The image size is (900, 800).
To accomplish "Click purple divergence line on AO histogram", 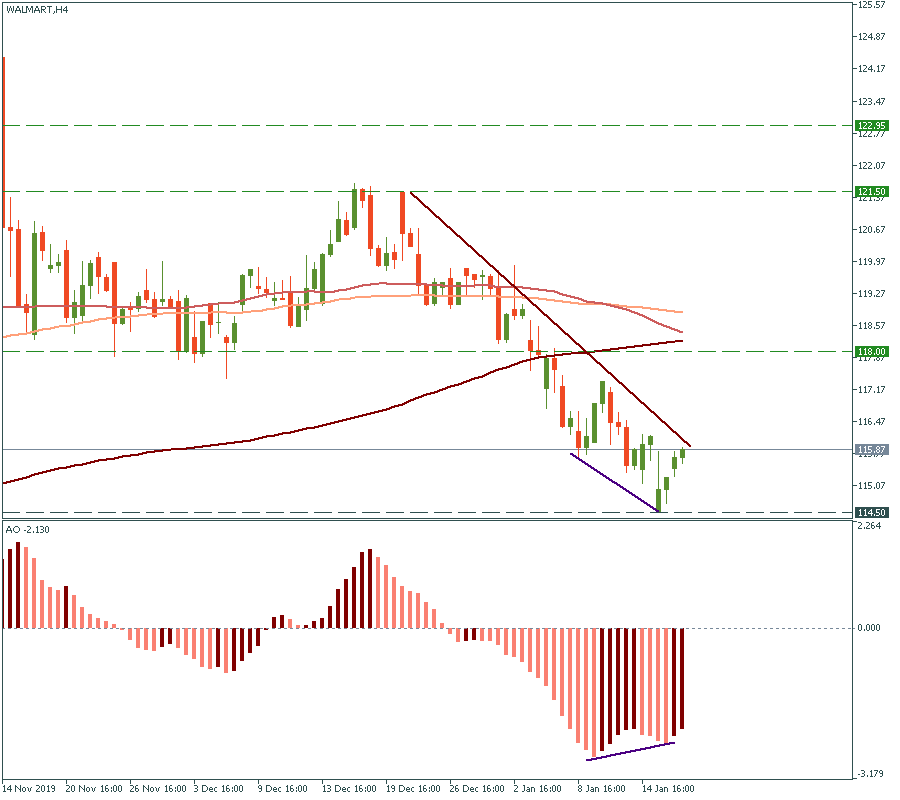I will point(630,752).
